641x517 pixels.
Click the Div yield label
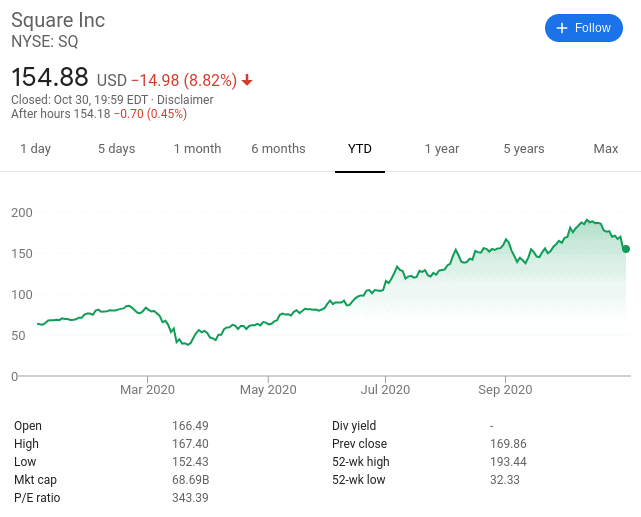[354, 425]
